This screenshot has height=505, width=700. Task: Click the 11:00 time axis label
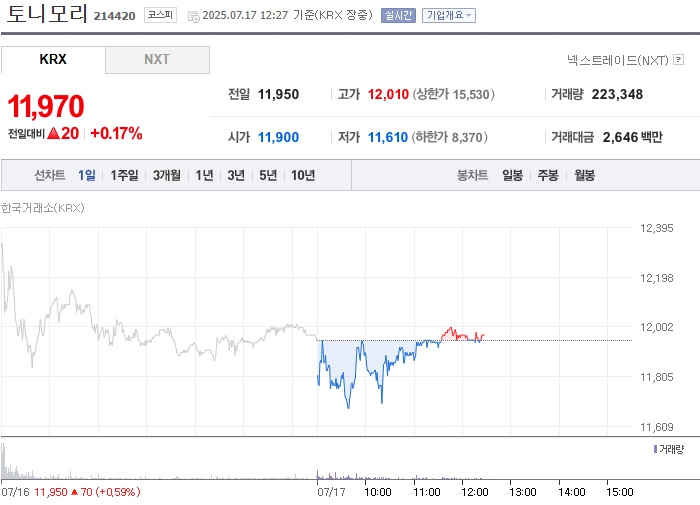pyautogui.click(x=427, y=492)
